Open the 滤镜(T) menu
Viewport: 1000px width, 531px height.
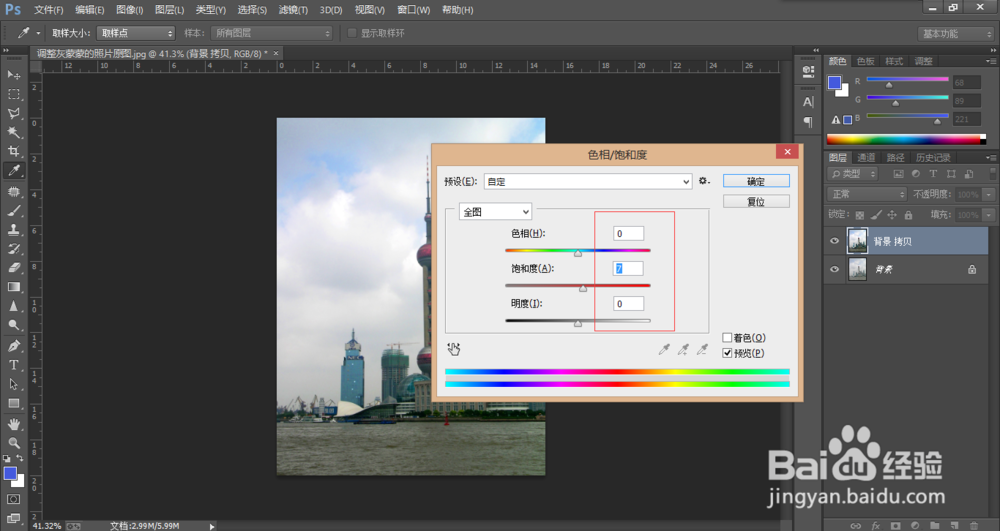point(293,10)
